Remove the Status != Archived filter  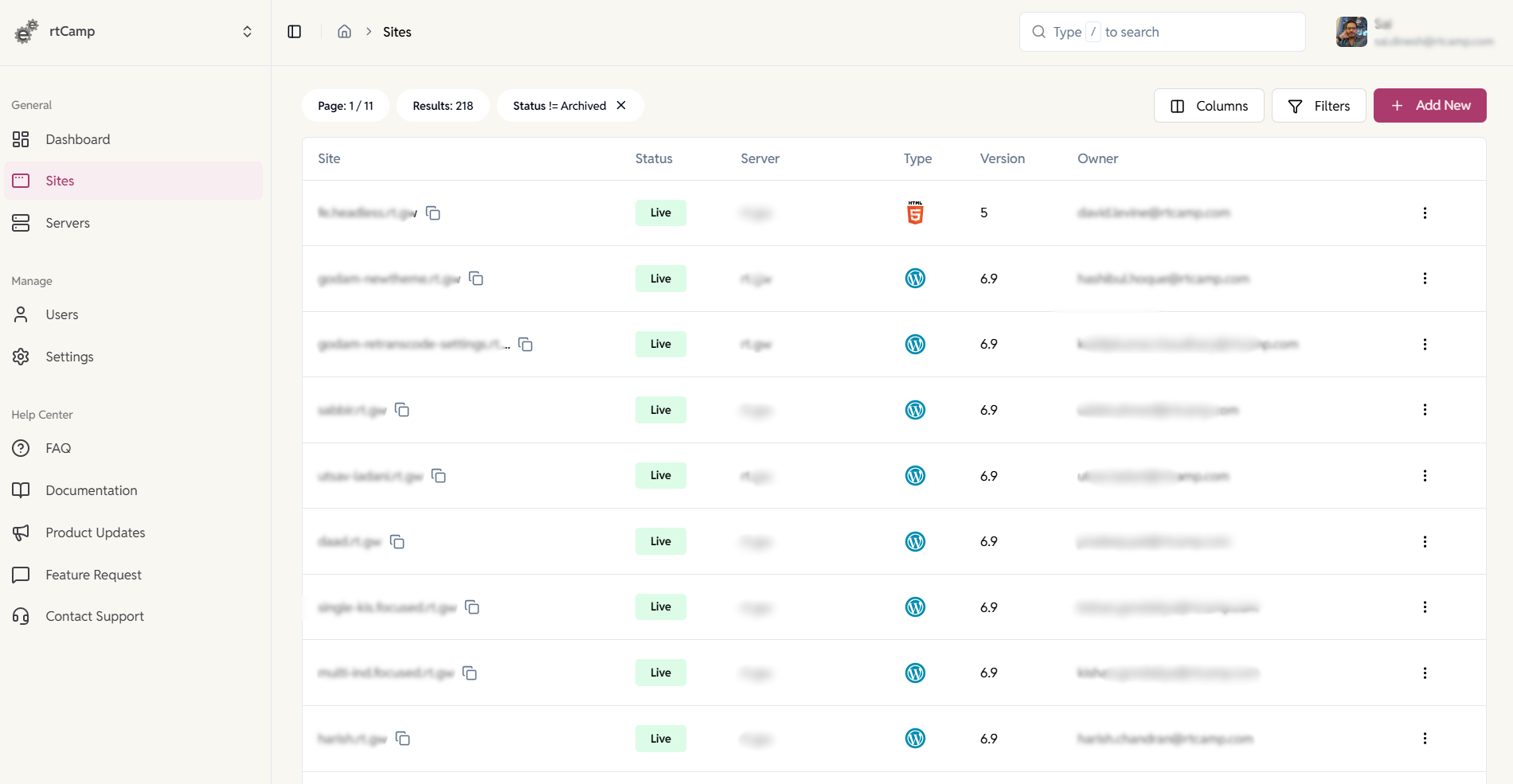[621, 106]
